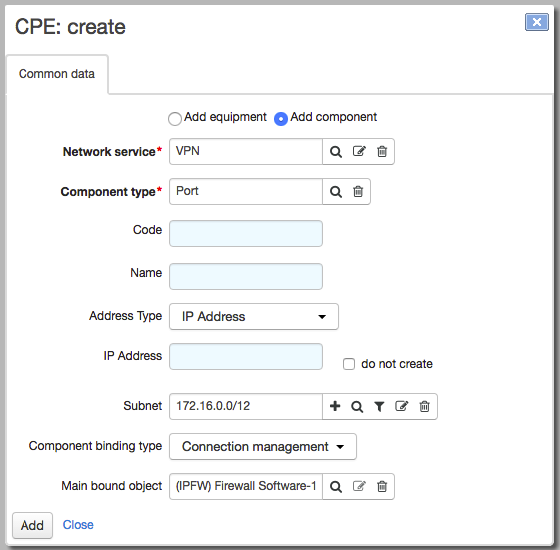Open the Address Type dropdown

(x=254, y=316)
